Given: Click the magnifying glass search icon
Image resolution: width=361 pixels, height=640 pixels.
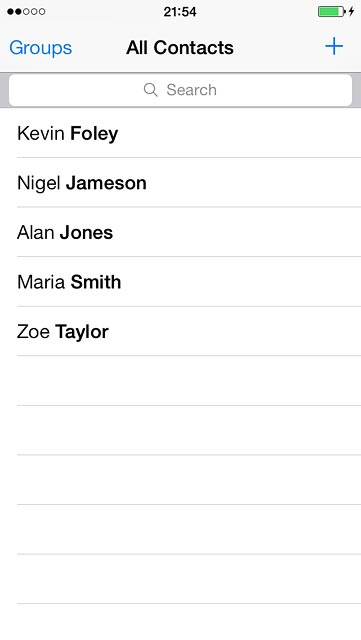Looking at the screenshot, I should pos(151,90).
